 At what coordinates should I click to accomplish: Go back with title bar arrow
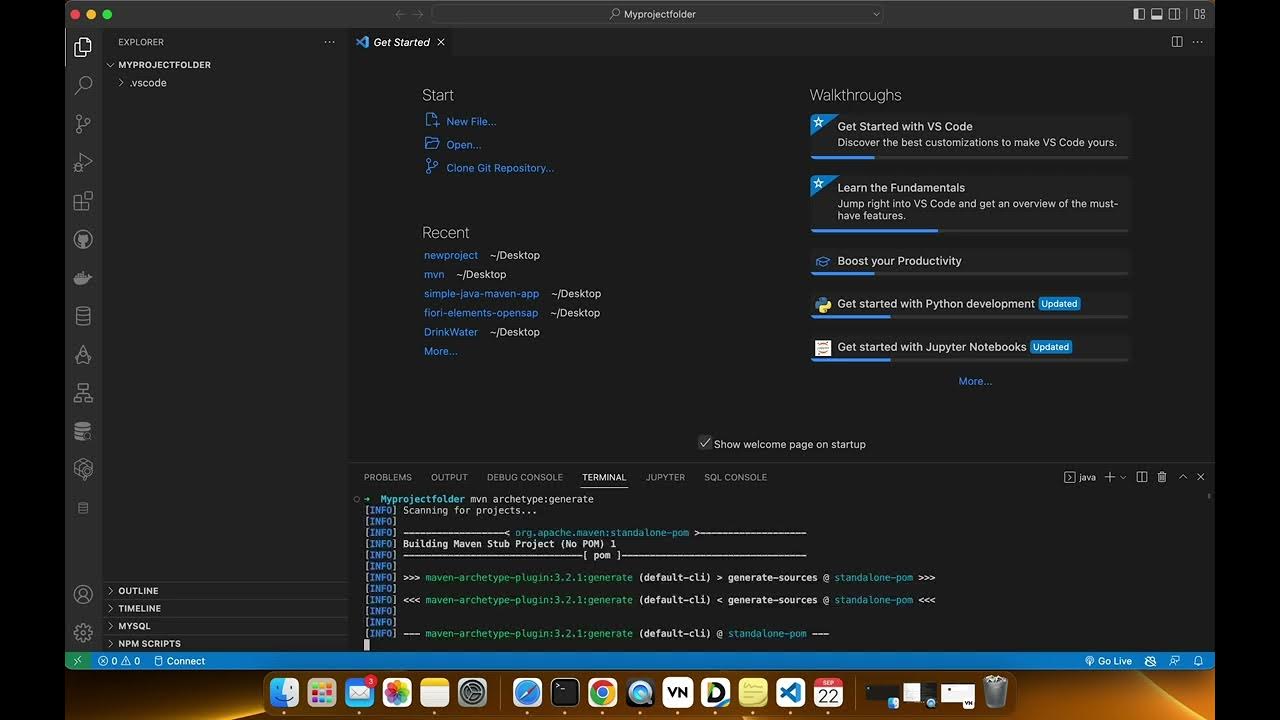point(400,14)
